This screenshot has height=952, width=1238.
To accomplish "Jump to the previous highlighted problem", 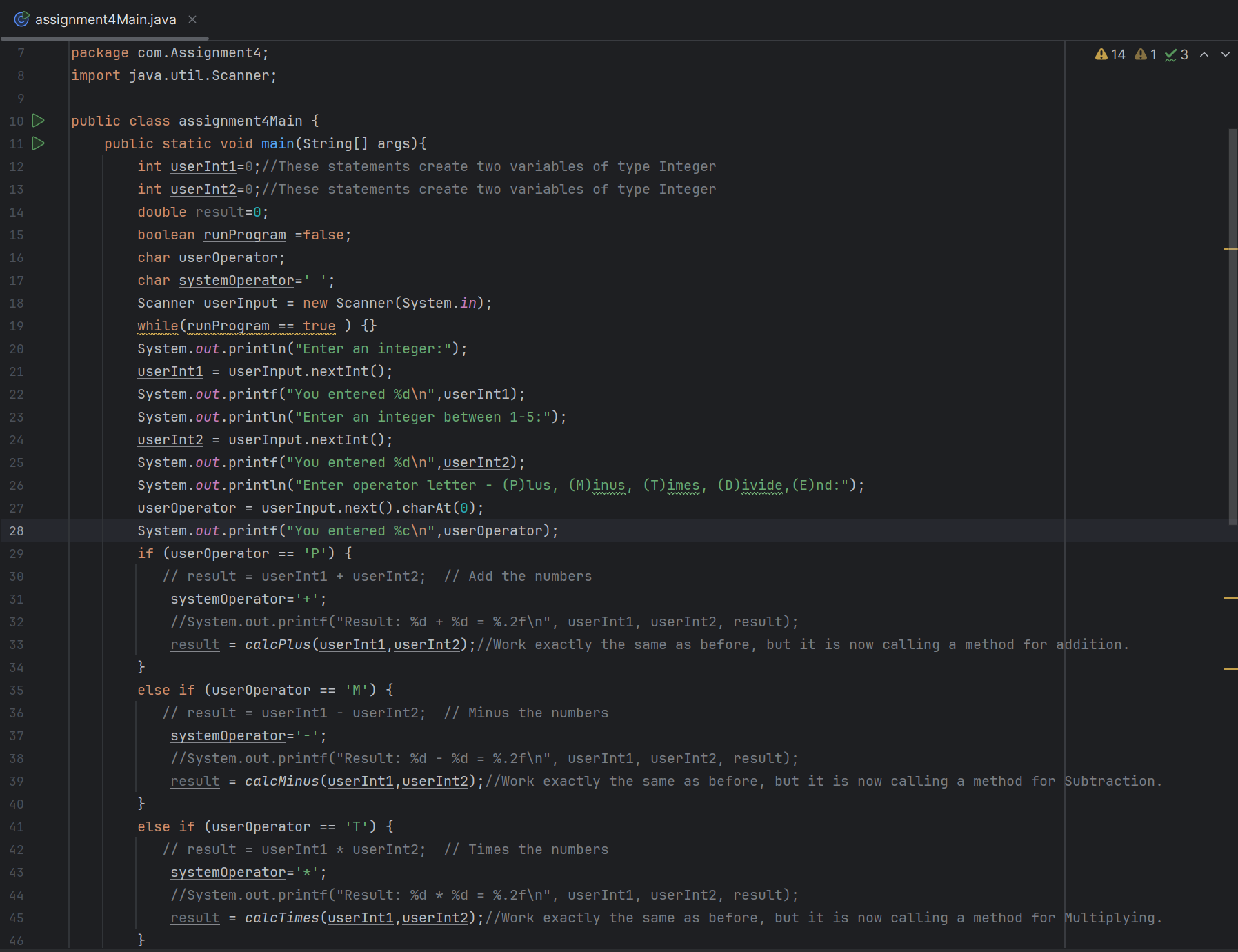I will (x=1204, y=54).
